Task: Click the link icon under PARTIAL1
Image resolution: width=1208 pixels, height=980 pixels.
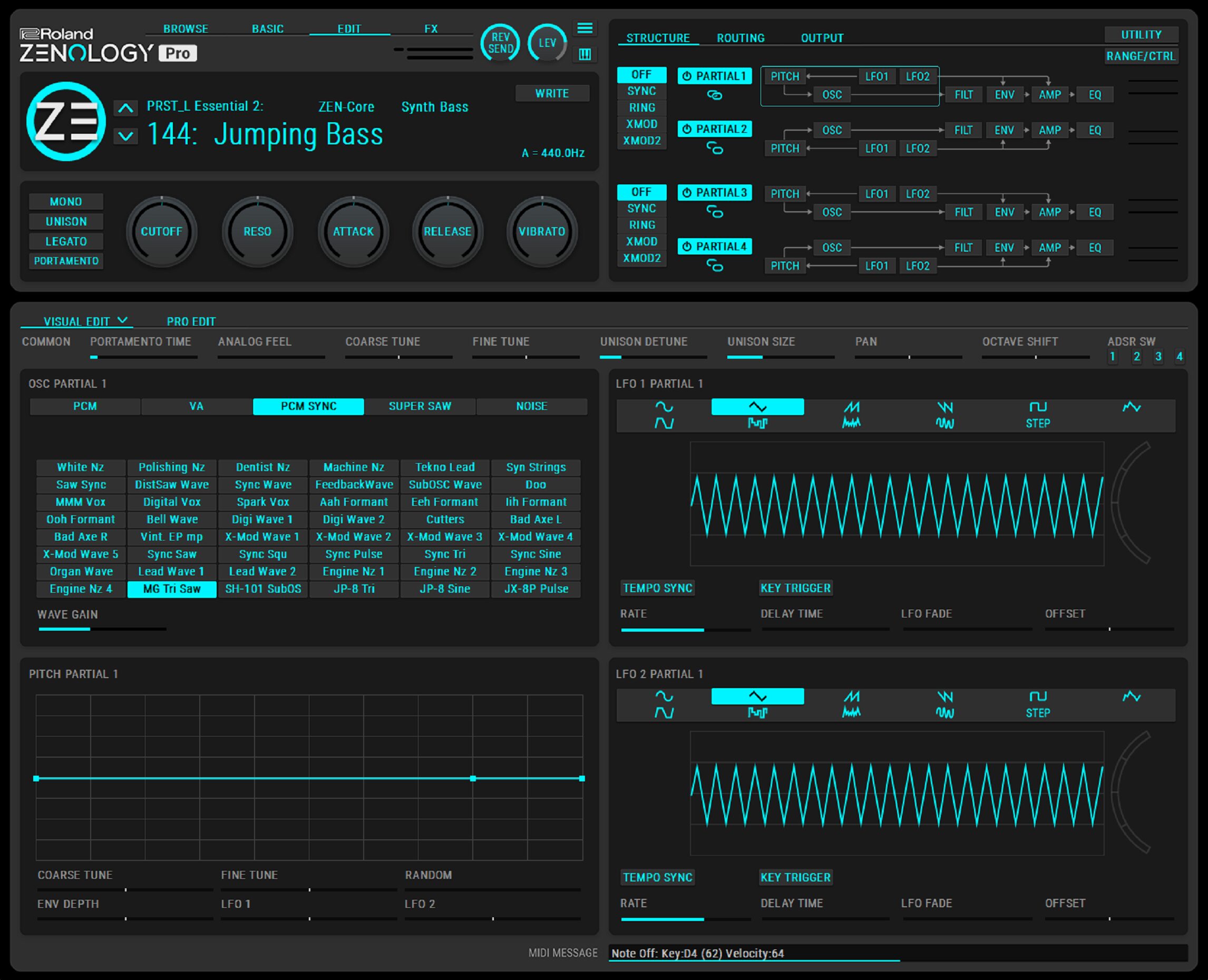Action: (x=714, y=95)
